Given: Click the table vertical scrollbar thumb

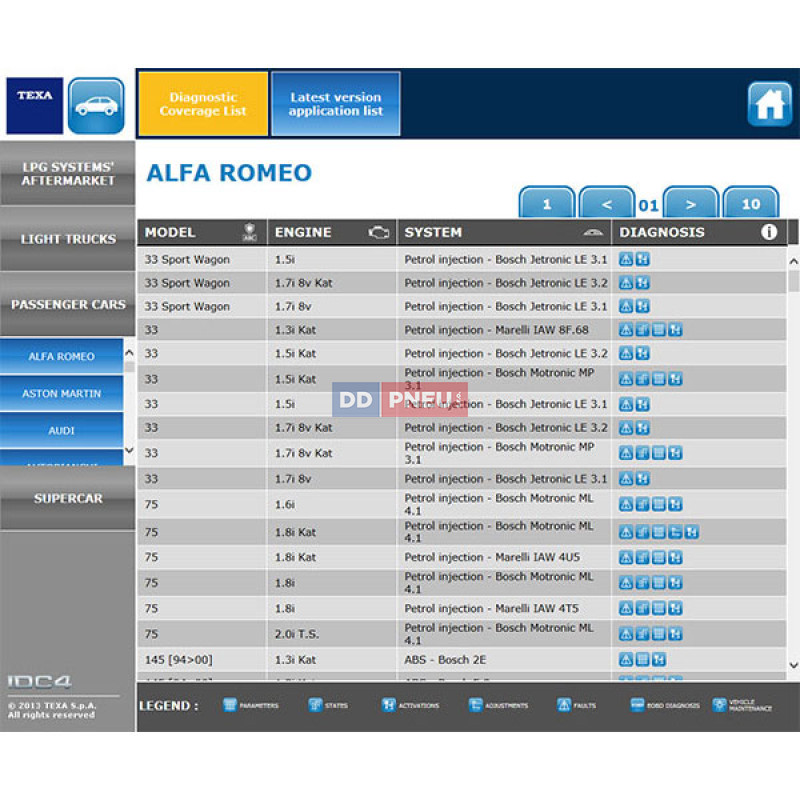Looking at the screenshot, I should pyautogui.click(x=793, y=281).
